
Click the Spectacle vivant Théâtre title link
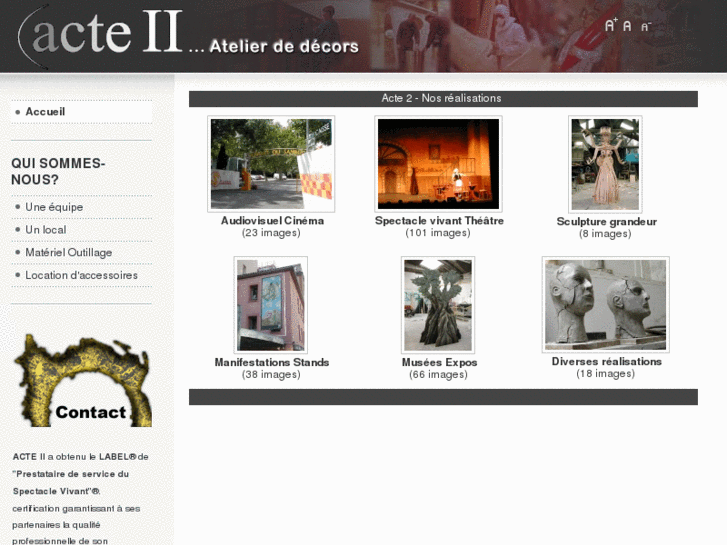point(439,221)
